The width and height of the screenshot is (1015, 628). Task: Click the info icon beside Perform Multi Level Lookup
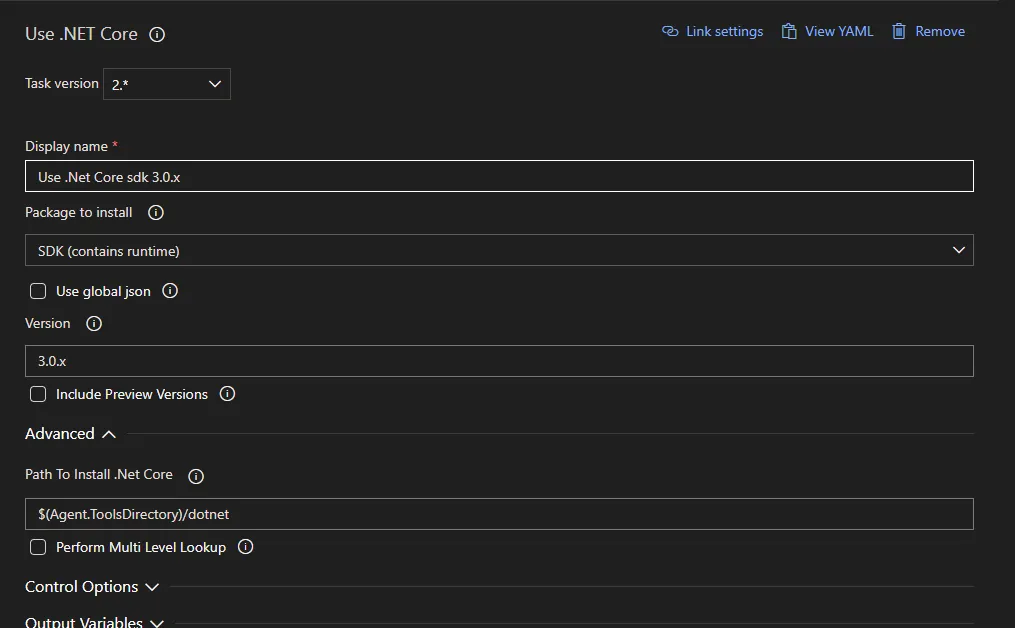click(245, 546)
